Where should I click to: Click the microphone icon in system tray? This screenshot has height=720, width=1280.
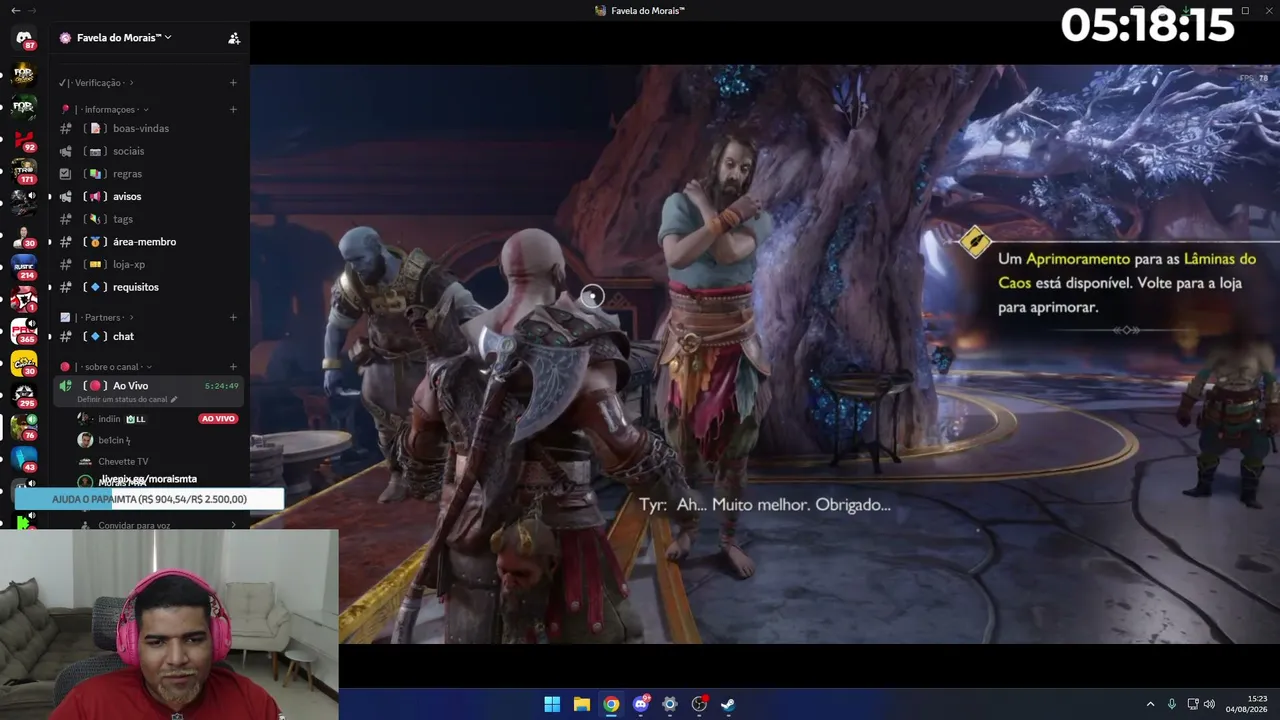pyautogui.click(x=1172, y=704)
